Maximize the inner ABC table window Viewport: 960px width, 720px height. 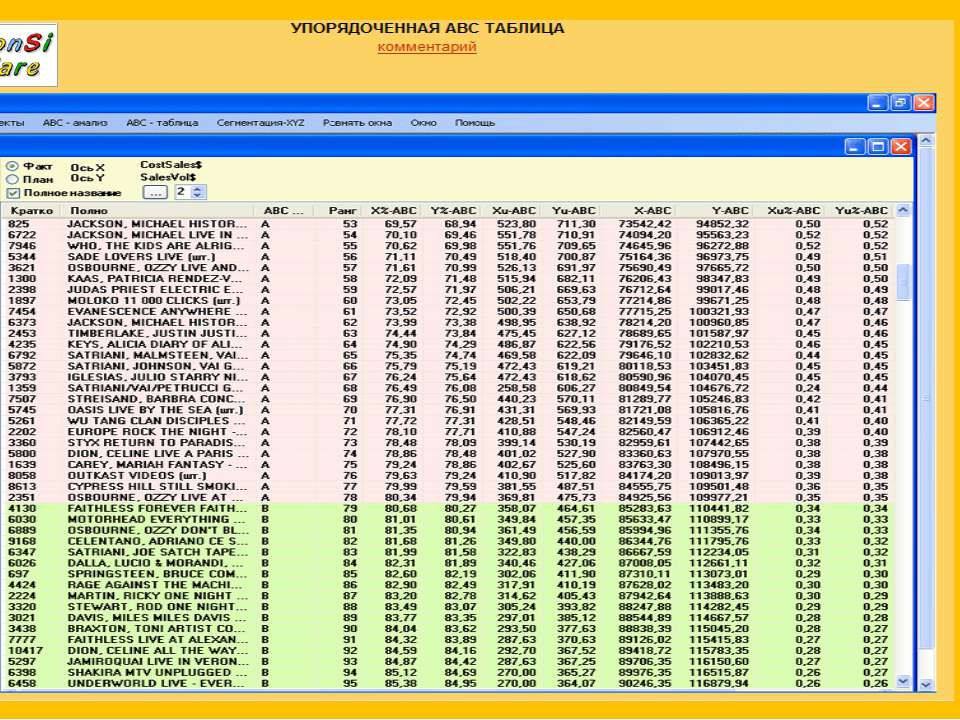[x=877, y=146]
